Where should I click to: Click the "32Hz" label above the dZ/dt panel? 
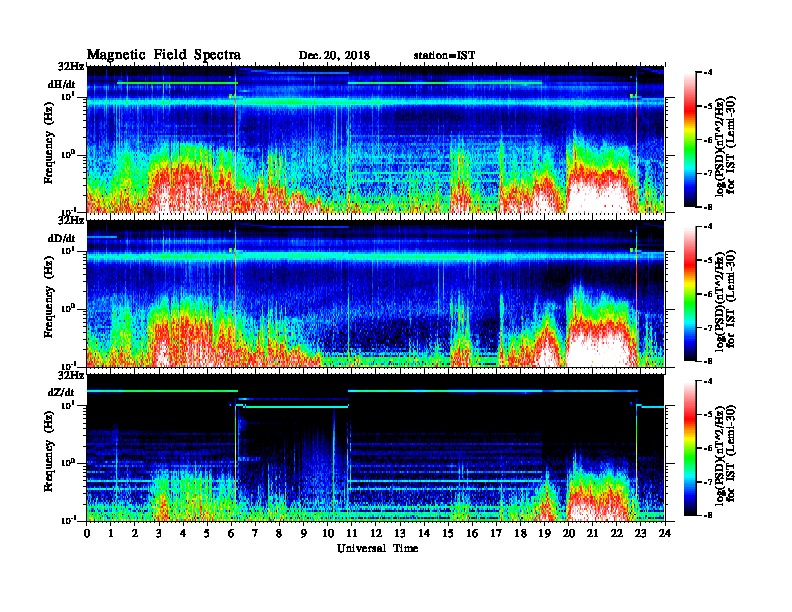coord(71,375)
